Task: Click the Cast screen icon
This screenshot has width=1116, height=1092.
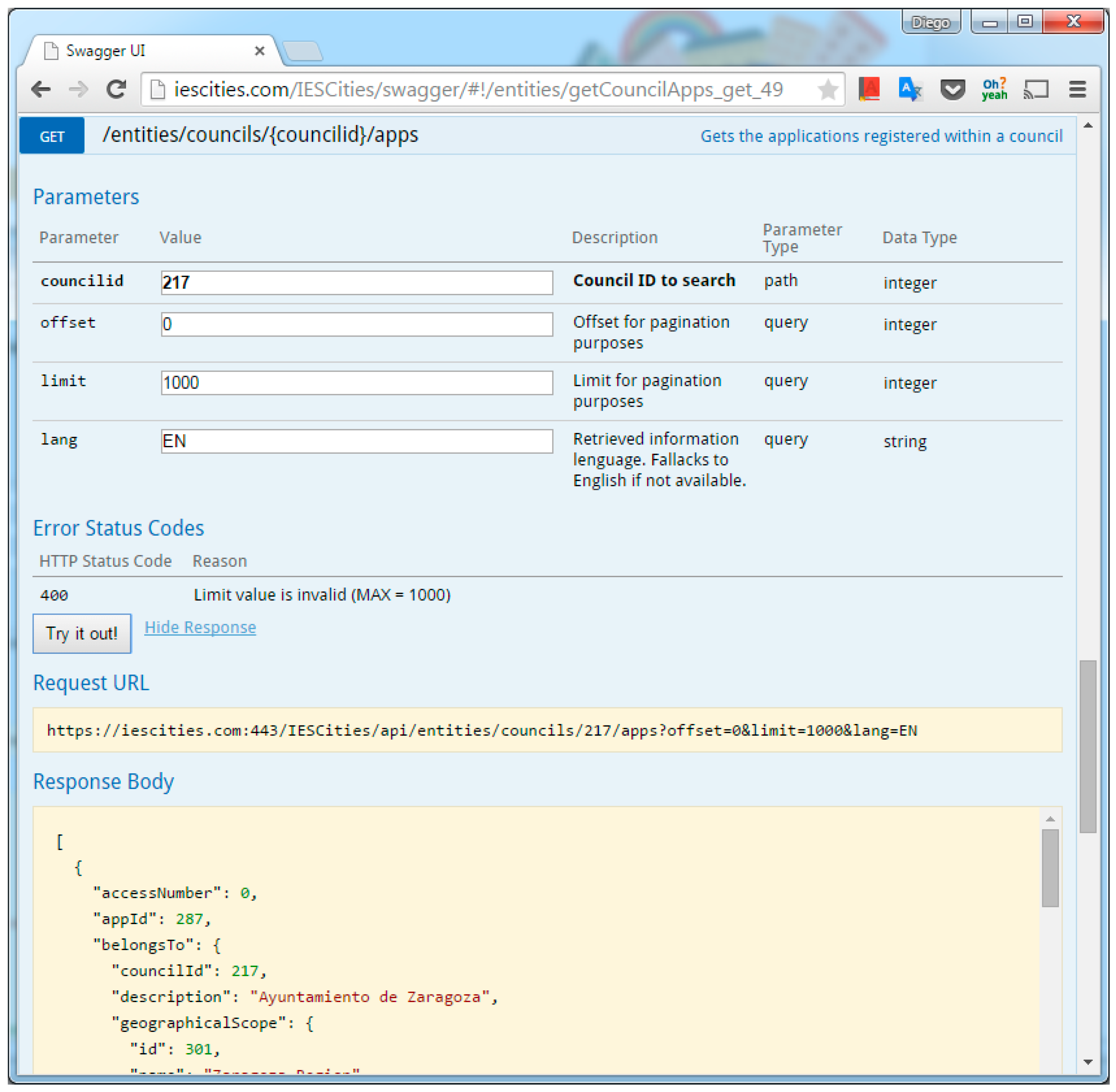Action: pos(1036,89)
